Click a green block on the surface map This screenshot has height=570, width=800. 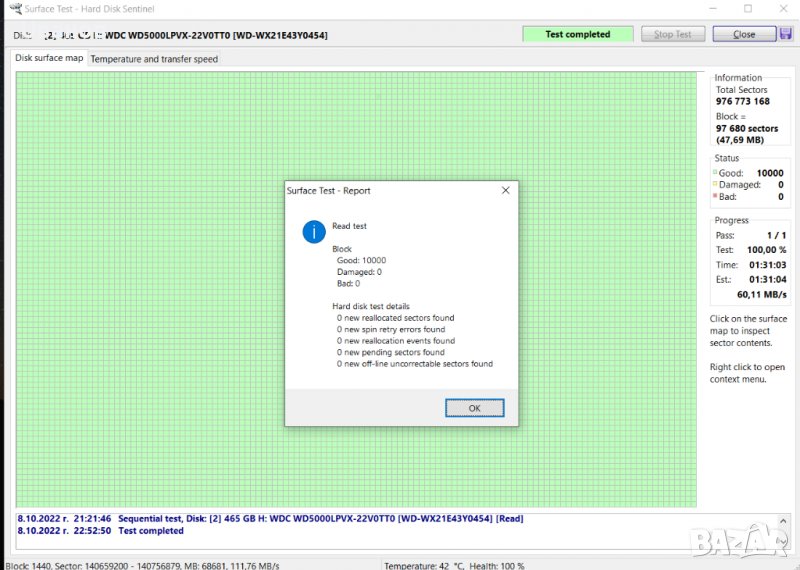click(150, 250)
